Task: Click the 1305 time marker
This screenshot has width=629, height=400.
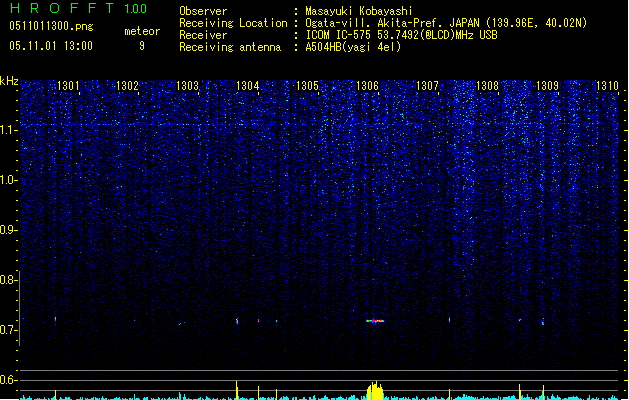Action: point(307,85)
